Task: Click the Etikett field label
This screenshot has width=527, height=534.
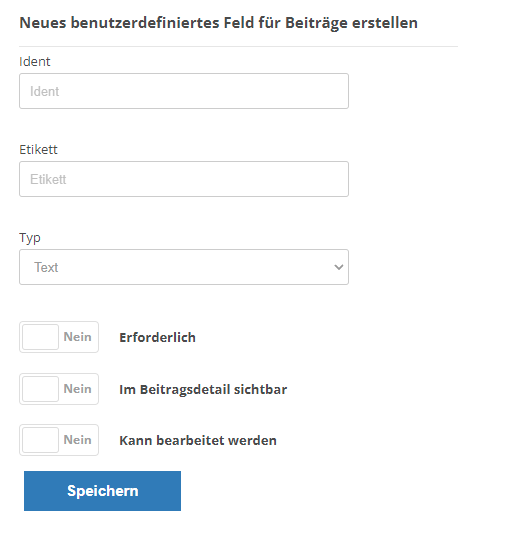Action: click(x=38, y=150)
